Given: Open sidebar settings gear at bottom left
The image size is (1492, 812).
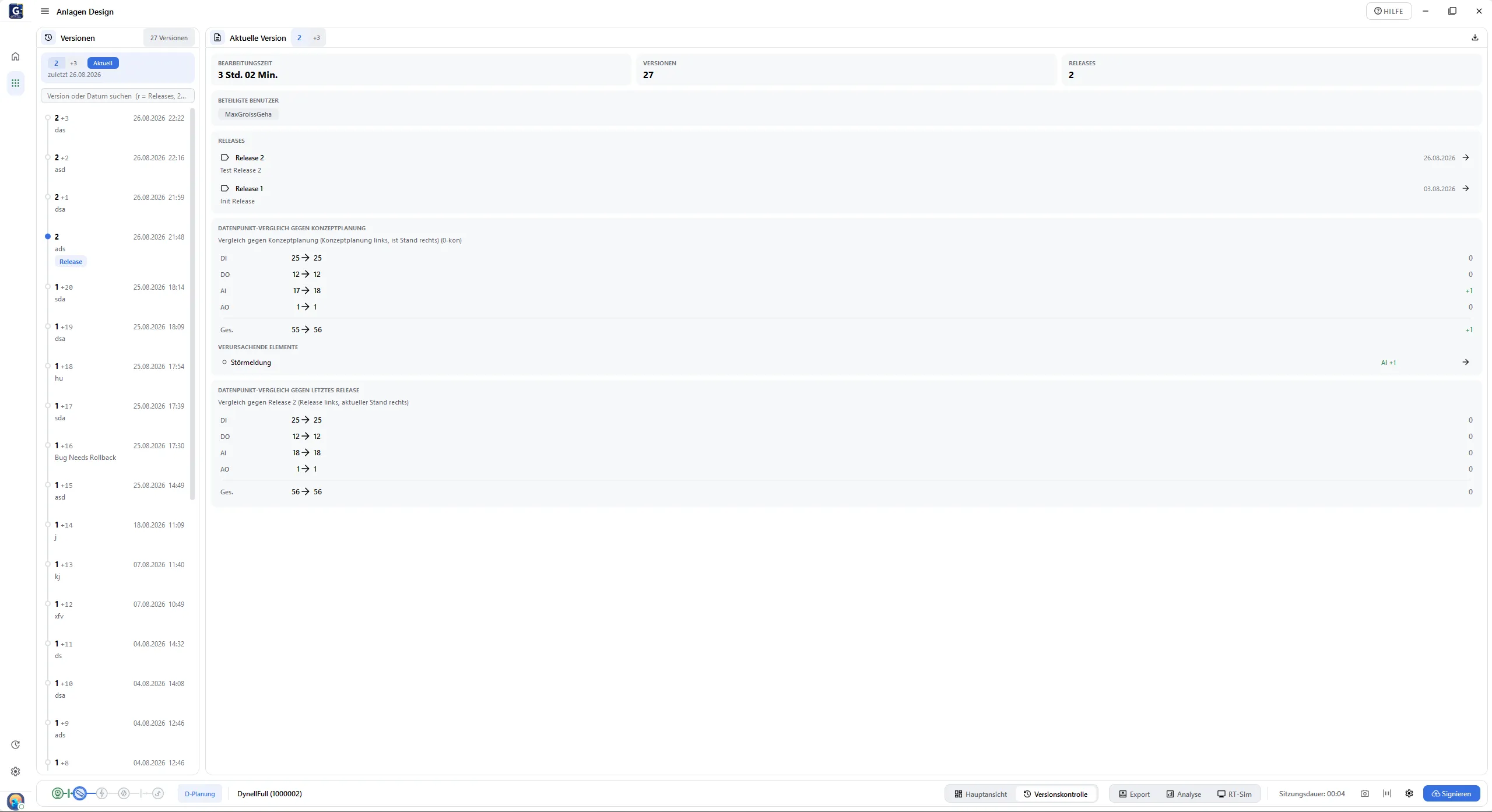Looking at the screenshot, I should 16,772.
